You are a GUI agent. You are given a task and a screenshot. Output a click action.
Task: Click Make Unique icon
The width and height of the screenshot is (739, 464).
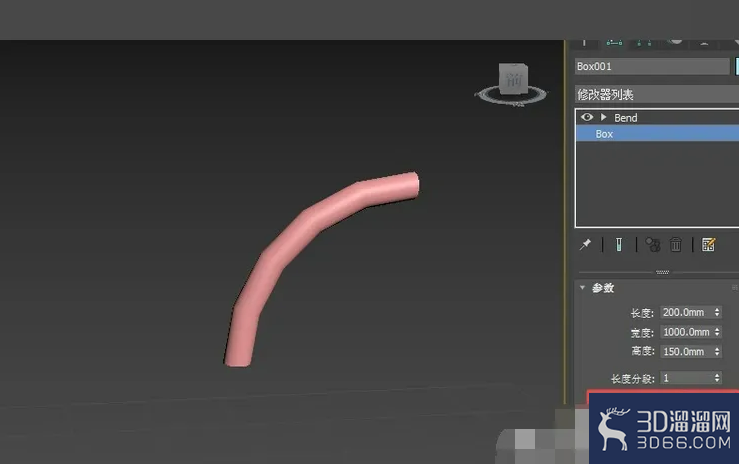click(x=653, y=244)
